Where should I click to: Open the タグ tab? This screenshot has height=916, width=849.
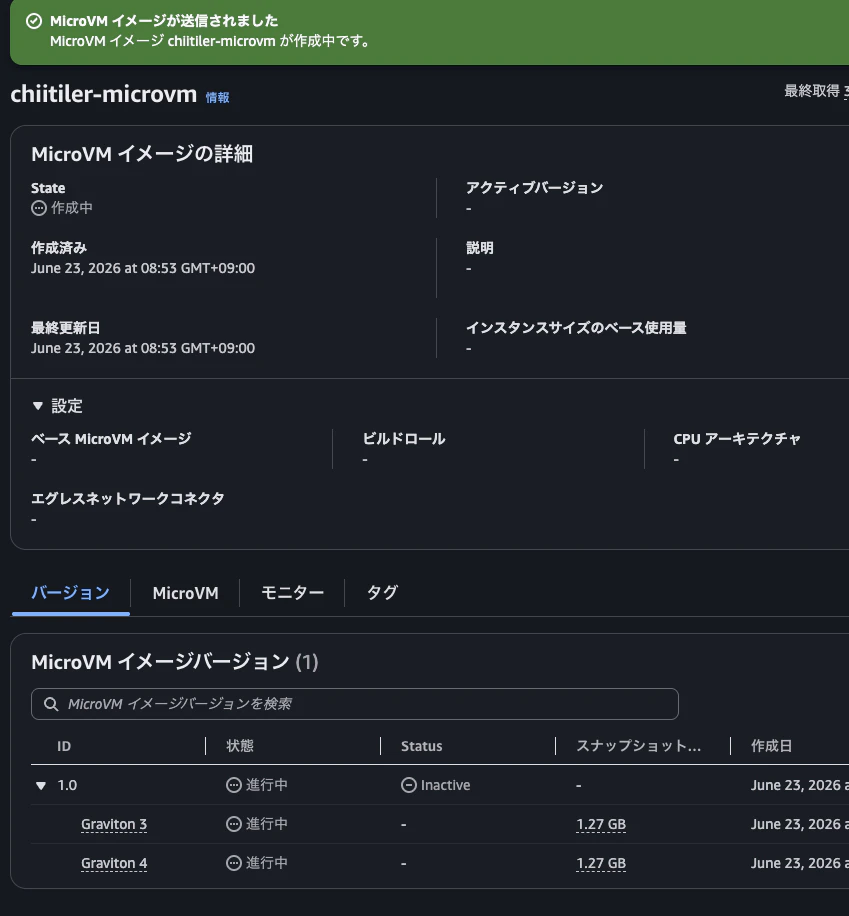(382, 592)
